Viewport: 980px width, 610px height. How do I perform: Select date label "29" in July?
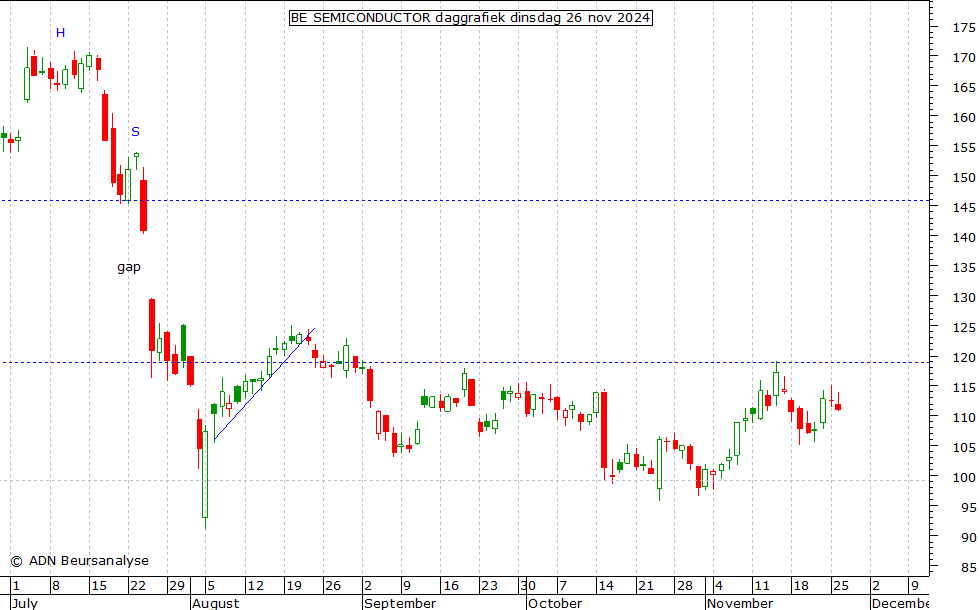tap(177, 586)
